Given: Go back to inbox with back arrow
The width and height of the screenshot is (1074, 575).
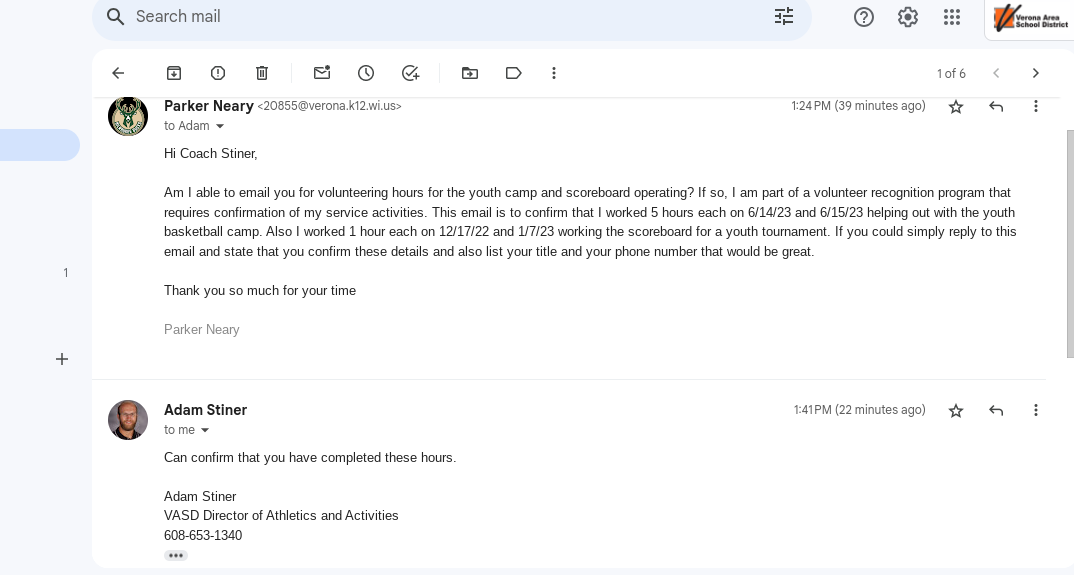Looking at the screenshot, I should 118,73.
